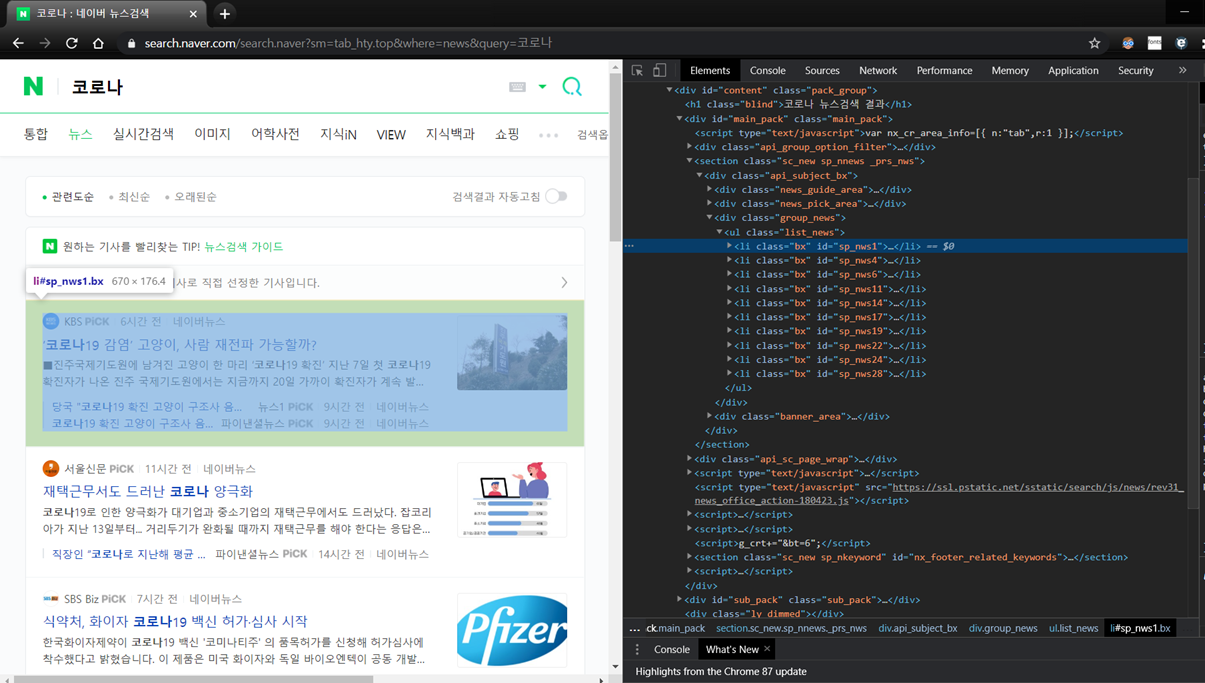The height and width of the screenshot is (683, 1205).
Task: Collapse the section sc_new sp_nnews node
Action: [689, 161]
